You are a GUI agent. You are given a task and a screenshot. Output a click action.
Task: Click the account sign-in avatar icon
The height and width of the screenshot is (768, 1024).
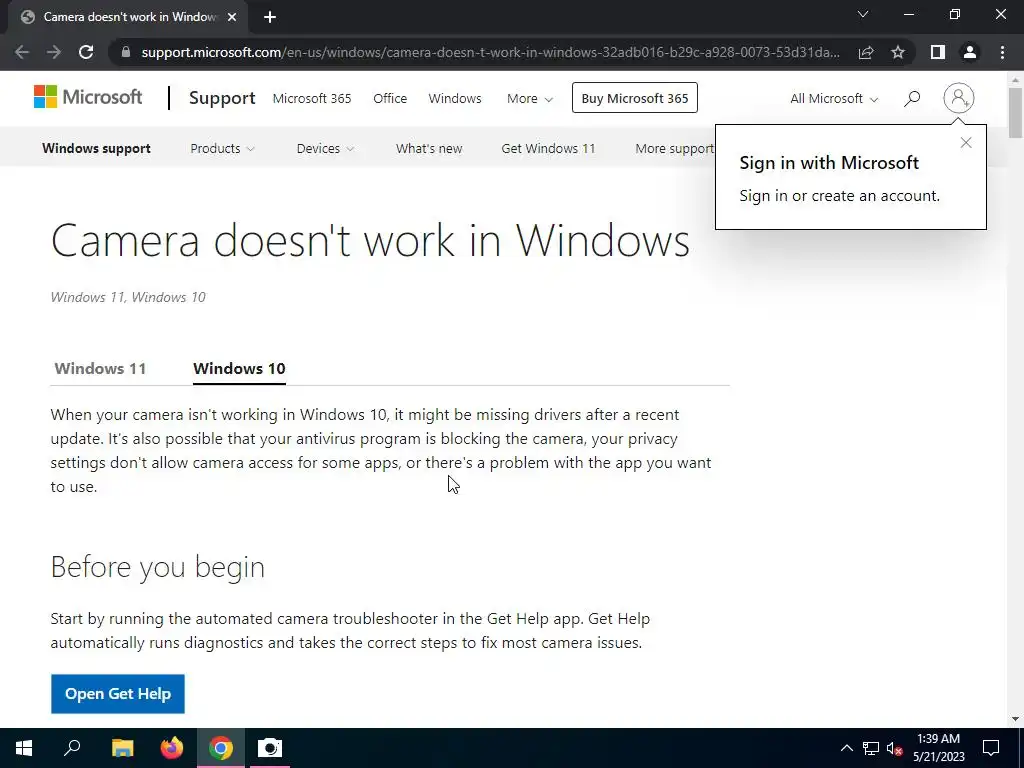(959, 98)
